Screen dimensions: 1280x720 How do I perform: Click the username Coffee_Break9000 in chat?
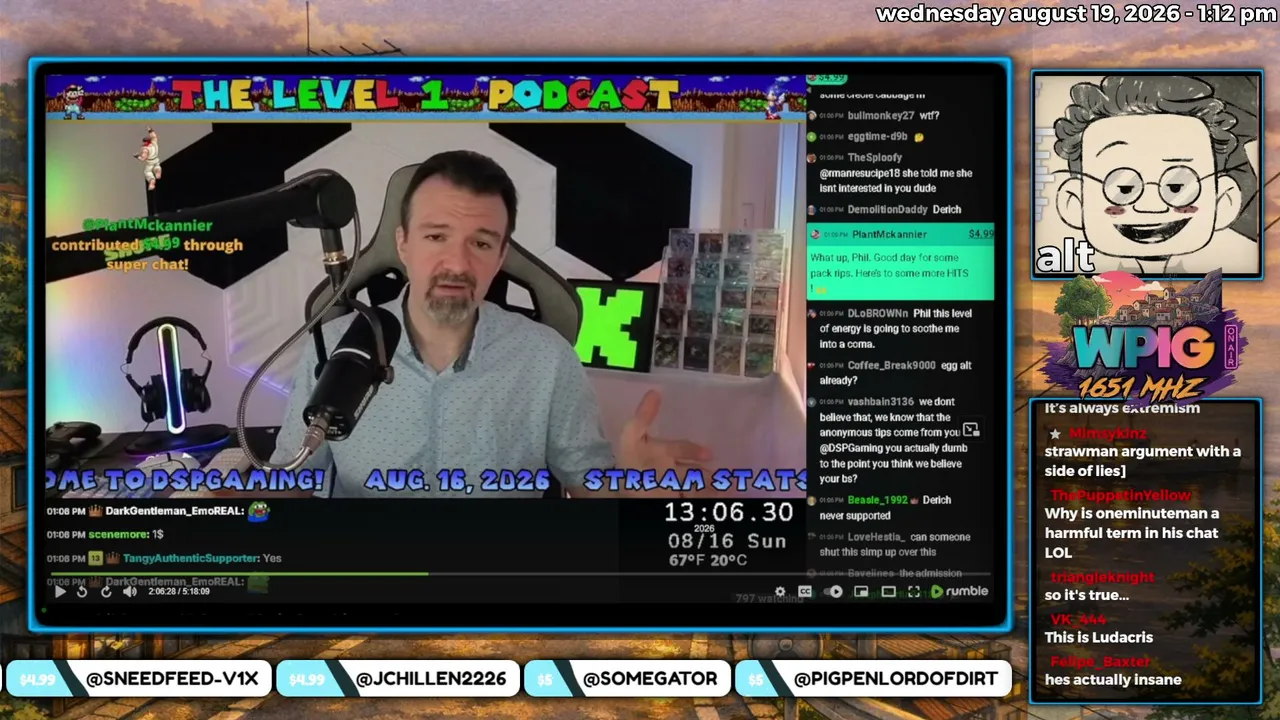891,366
